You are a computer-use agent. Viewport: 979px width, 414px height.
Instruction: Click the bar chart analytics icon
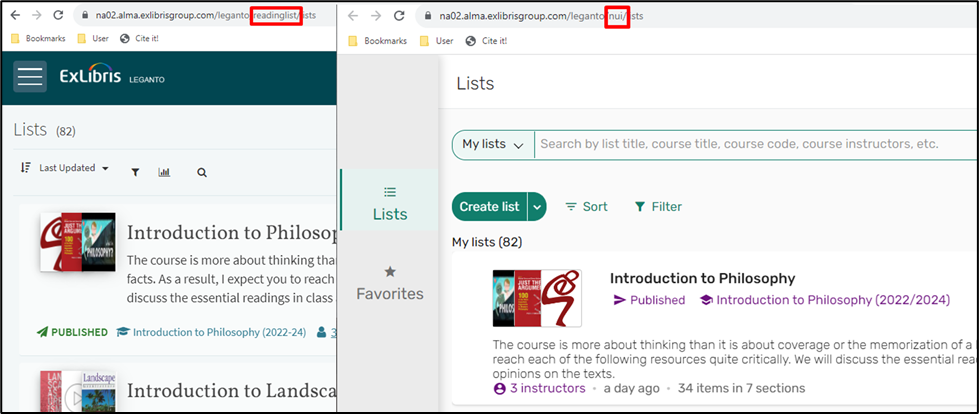164,172
